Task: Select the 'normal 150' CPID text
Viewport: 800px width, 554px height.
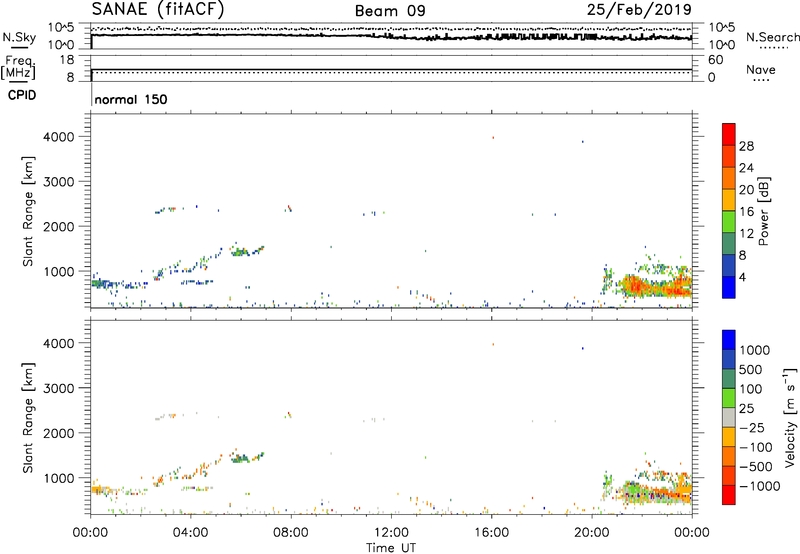Action: tap(131, 99)
